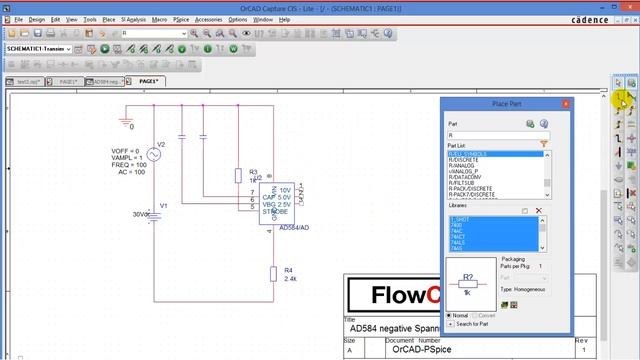The width and height of the screenshot is (640, 360).
Task: Open the Design menu
Action: 36,20
